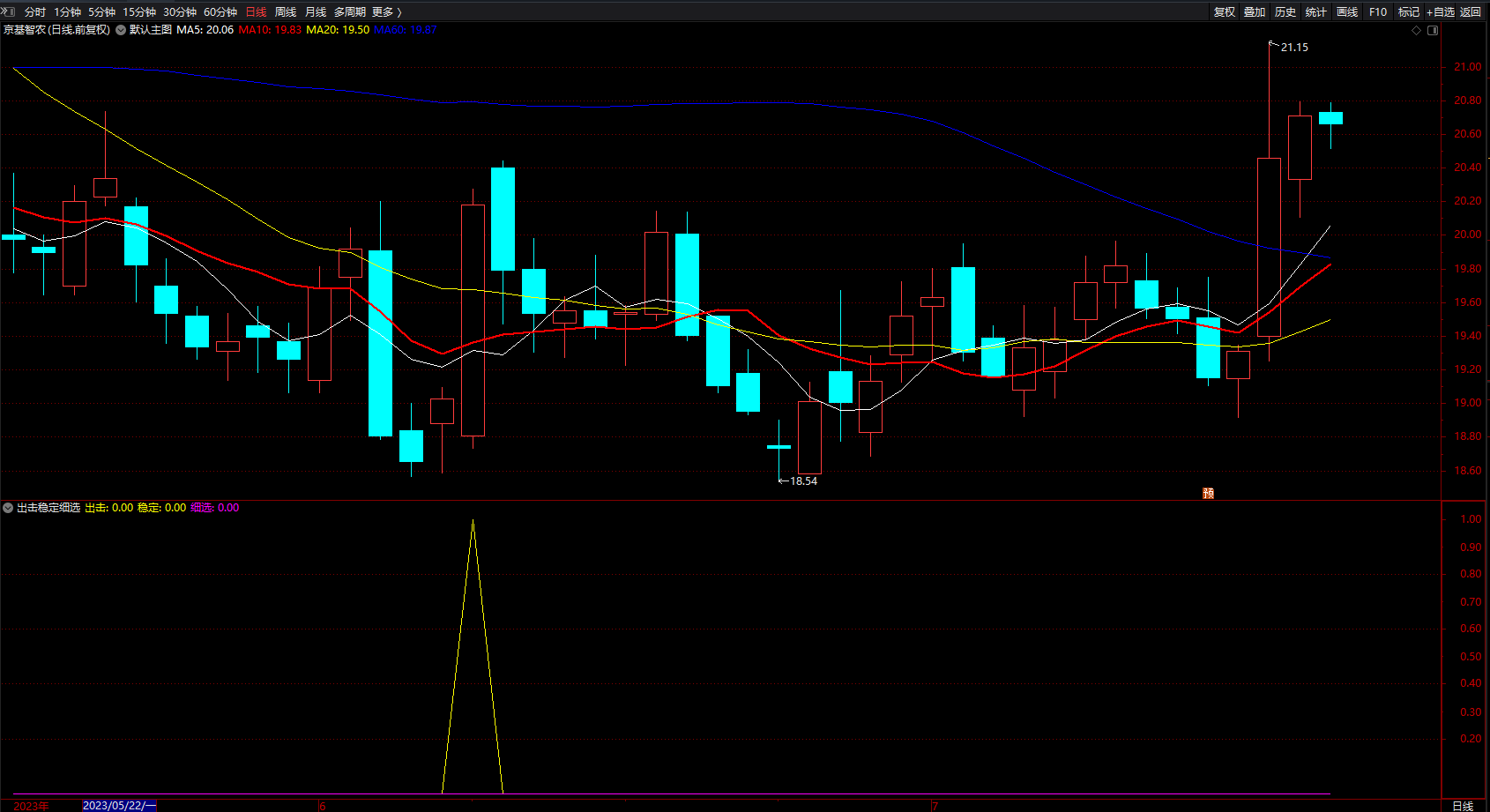Open the 预 forecast marker on the chart

[x=1208, y=493]
